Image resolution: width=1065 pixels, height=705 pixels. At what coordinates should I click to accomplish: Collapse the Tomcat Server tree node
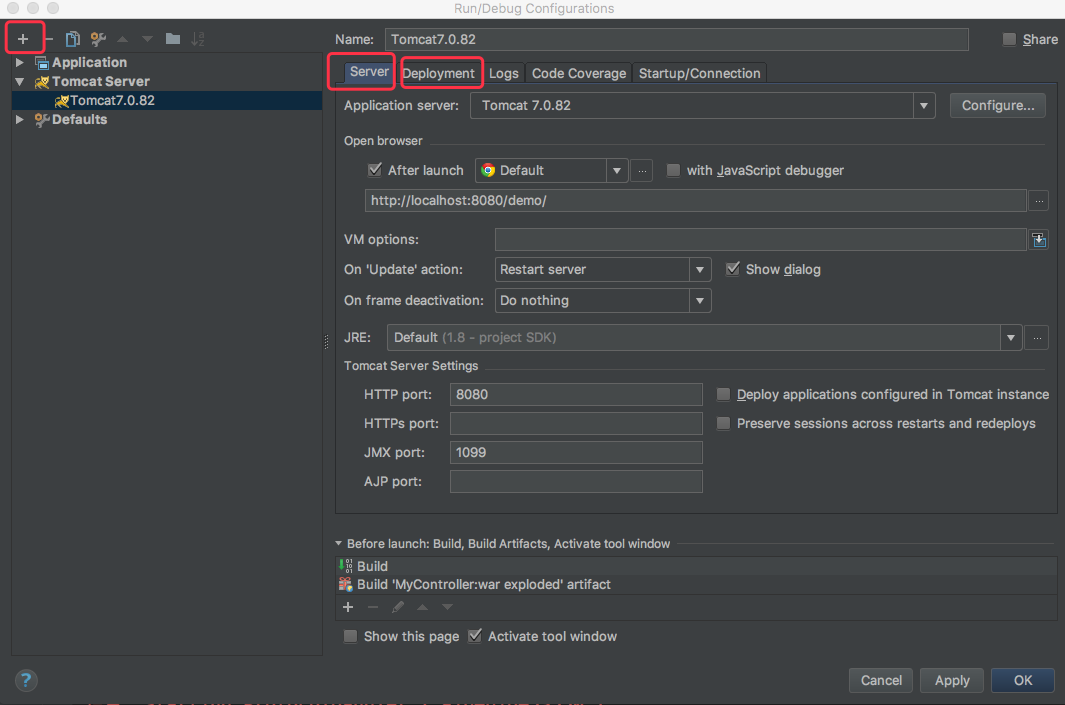click(20, 82)
